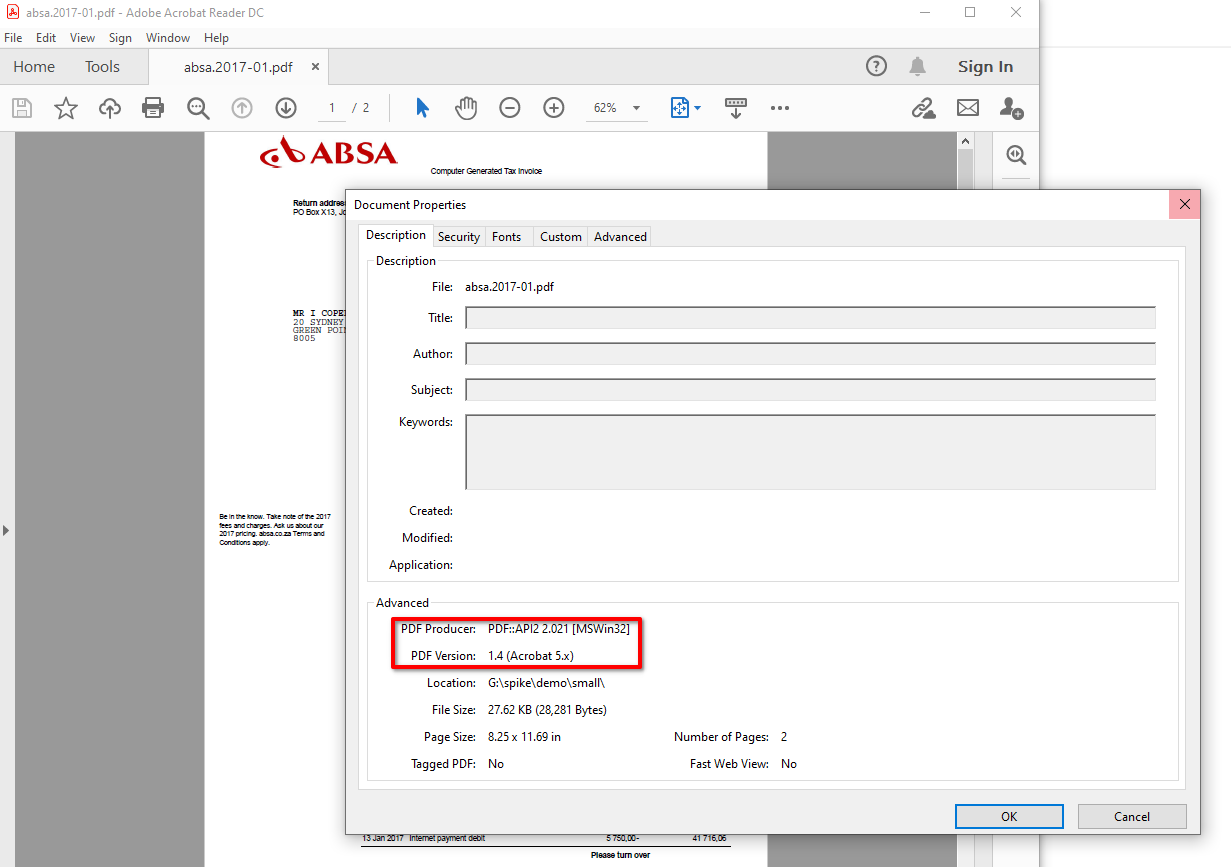1231x867 pixels.
Task: Select the Hand pan tool
Action: click(x=466, y=108)
